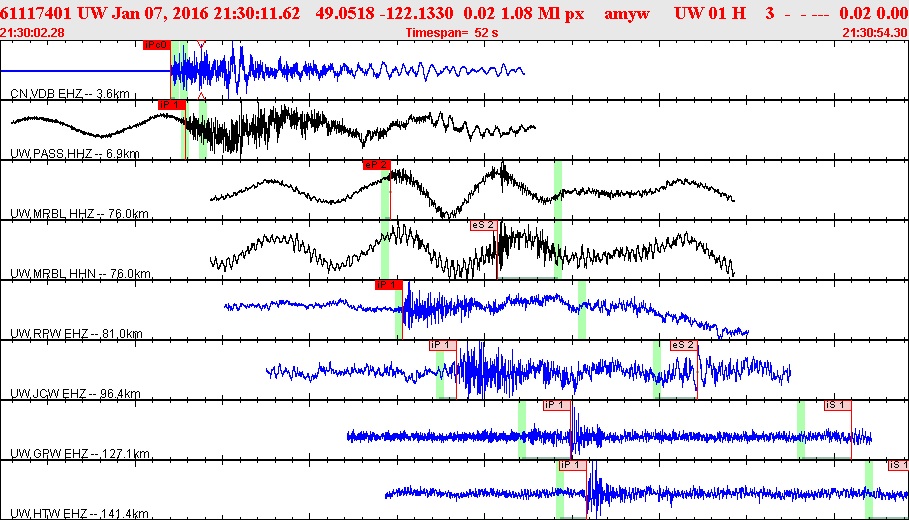This screenshot has width=909, height=520.
Task: Click the UW.JCW EHZ -- 96.4km station label
Action: (75, 394)
